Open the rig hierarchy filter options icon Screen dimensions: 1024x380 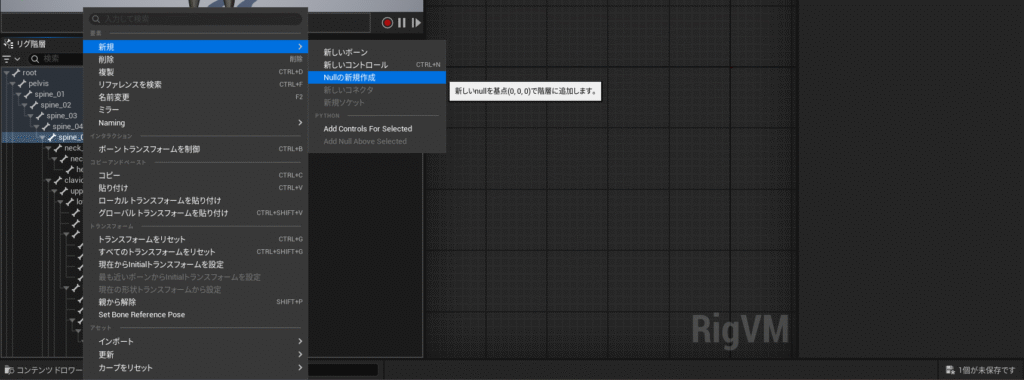coord(11,59)
